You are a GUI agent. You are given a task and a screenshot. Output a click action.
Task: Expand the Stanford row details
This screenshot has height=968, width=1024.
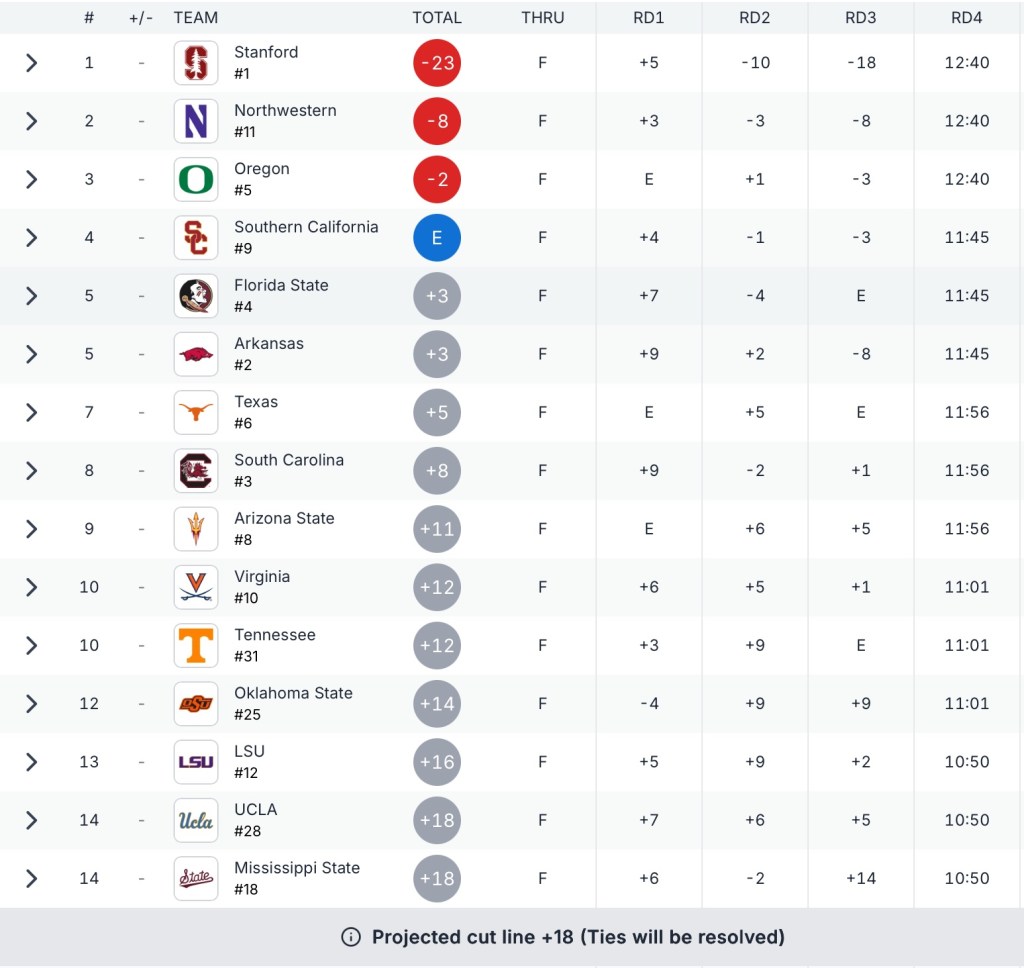(x=31, y=63)
